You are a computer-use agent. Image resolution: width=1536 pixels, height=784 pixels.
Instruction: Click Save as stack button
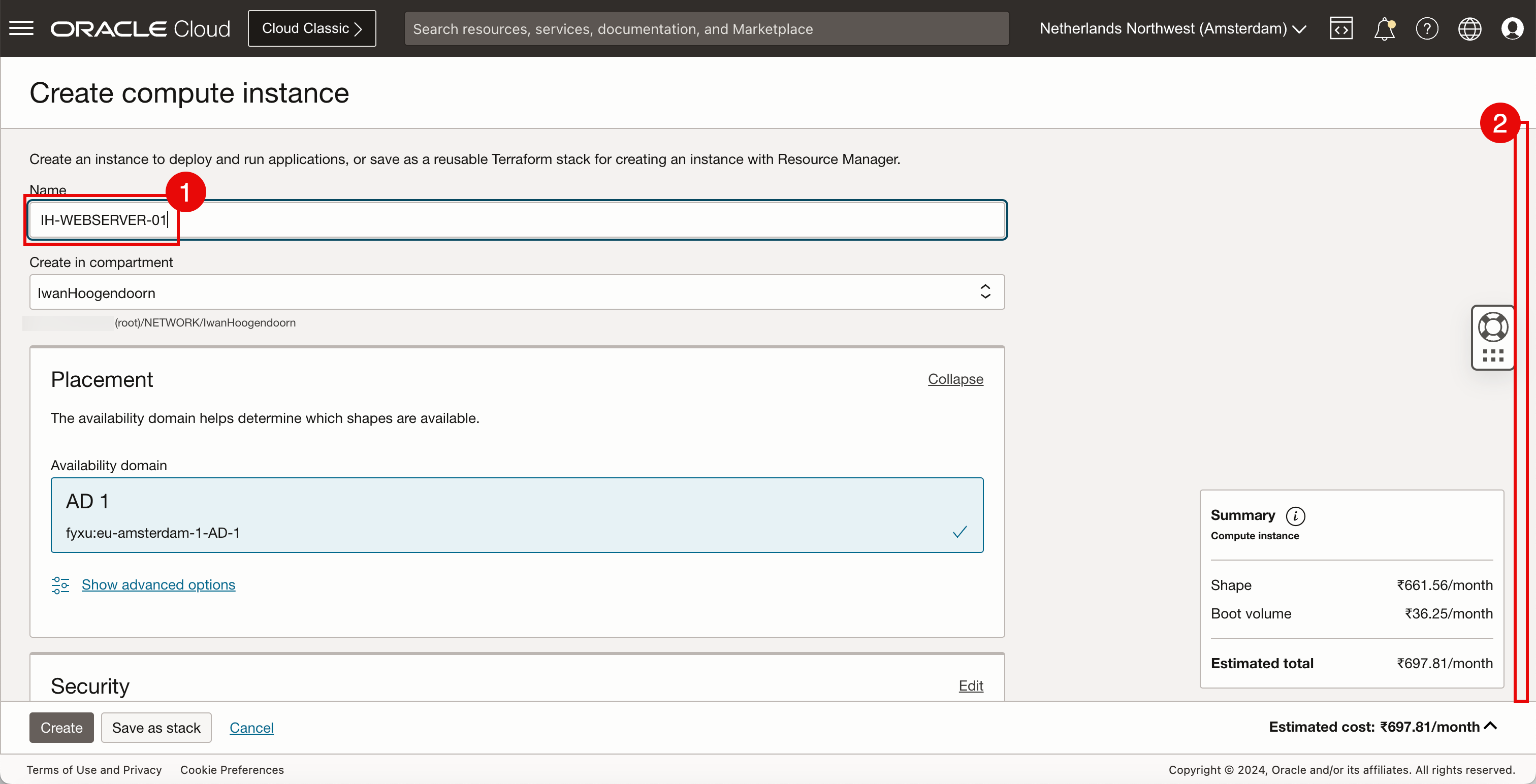coord(156,727)
